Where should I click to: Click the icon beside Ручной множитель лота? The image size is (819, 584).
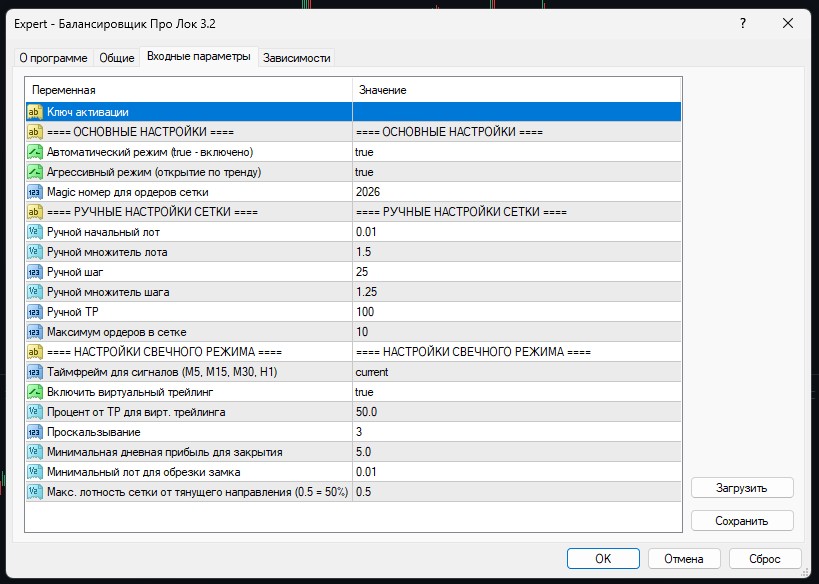coord(34,252)
